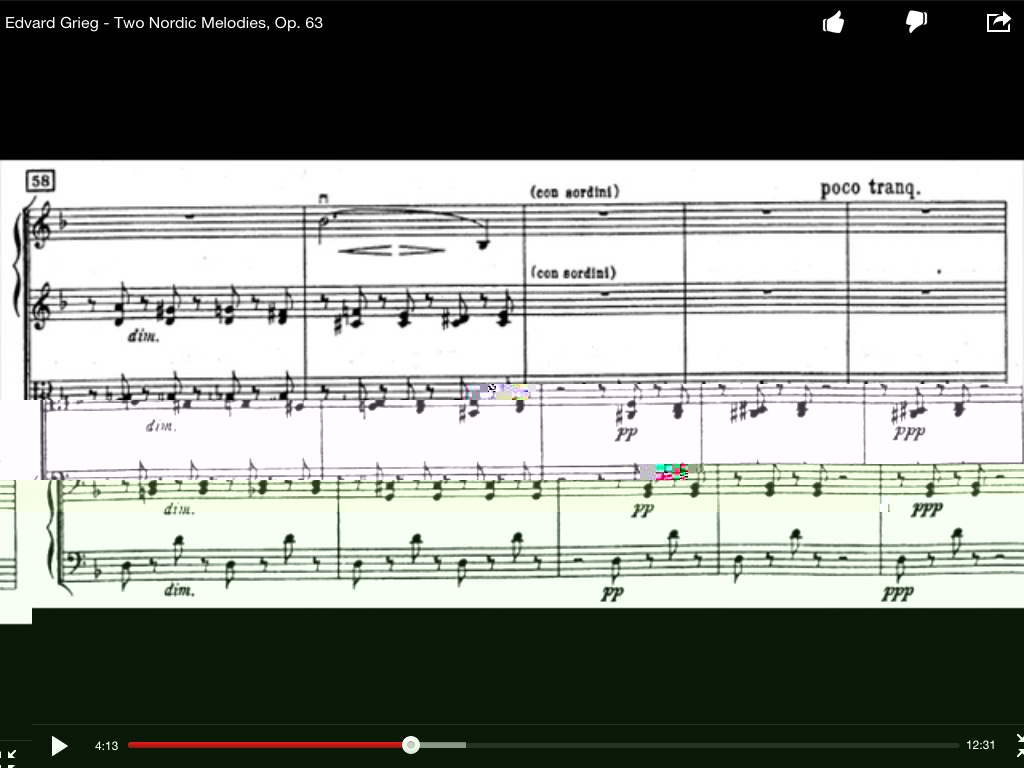Click the title 'Edvard Grieg - Two Nordic Melodies, Op. 63'
The height and width of the screenshot is (768, 1024).
pos(164,23)
